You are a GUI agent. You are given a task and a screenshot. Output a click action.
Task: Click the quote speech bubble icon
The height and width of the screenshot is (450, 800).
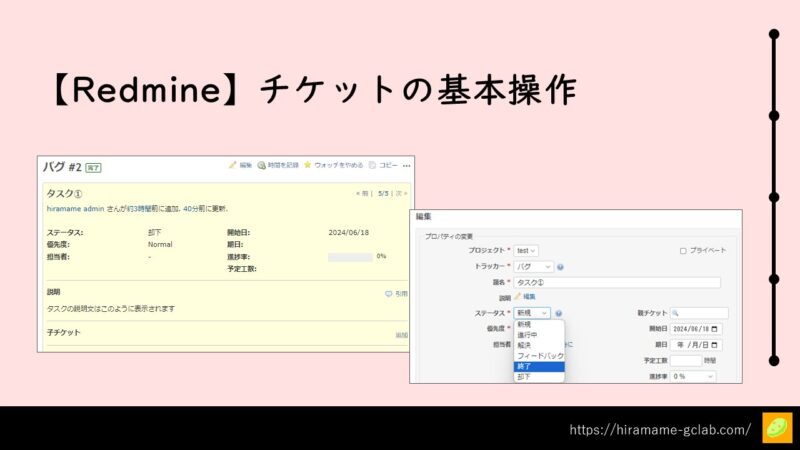coord(388,294)
